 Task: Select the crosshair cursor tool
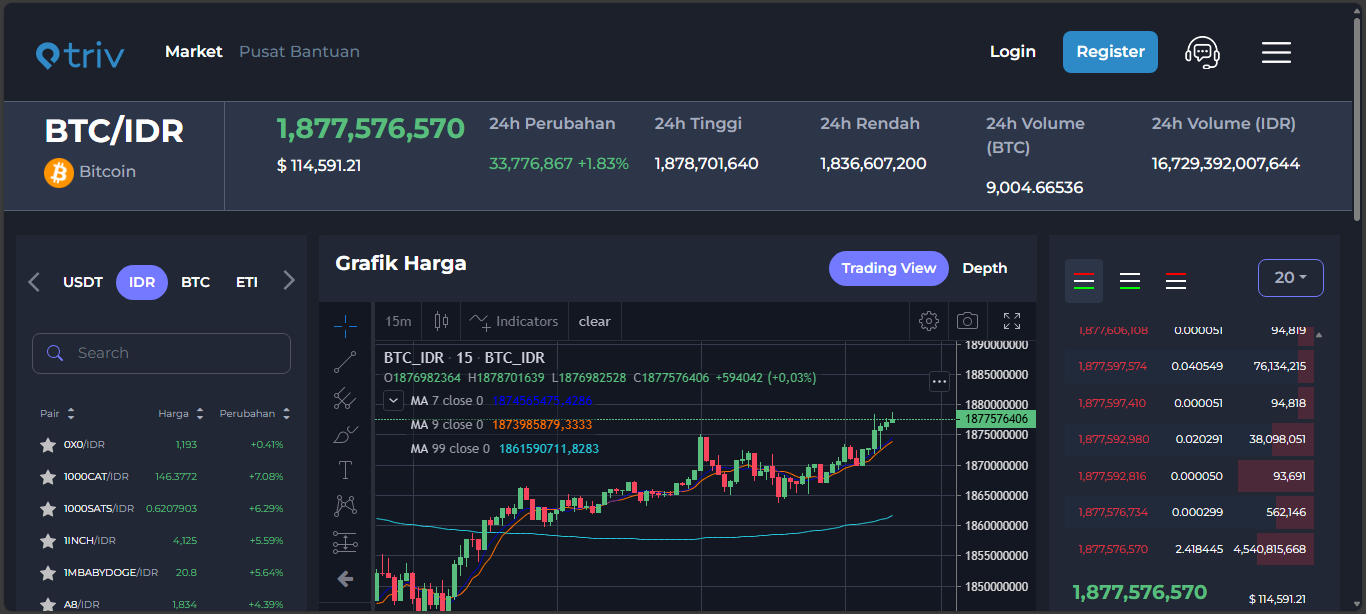pyautogui.click(x=345, y=326)
